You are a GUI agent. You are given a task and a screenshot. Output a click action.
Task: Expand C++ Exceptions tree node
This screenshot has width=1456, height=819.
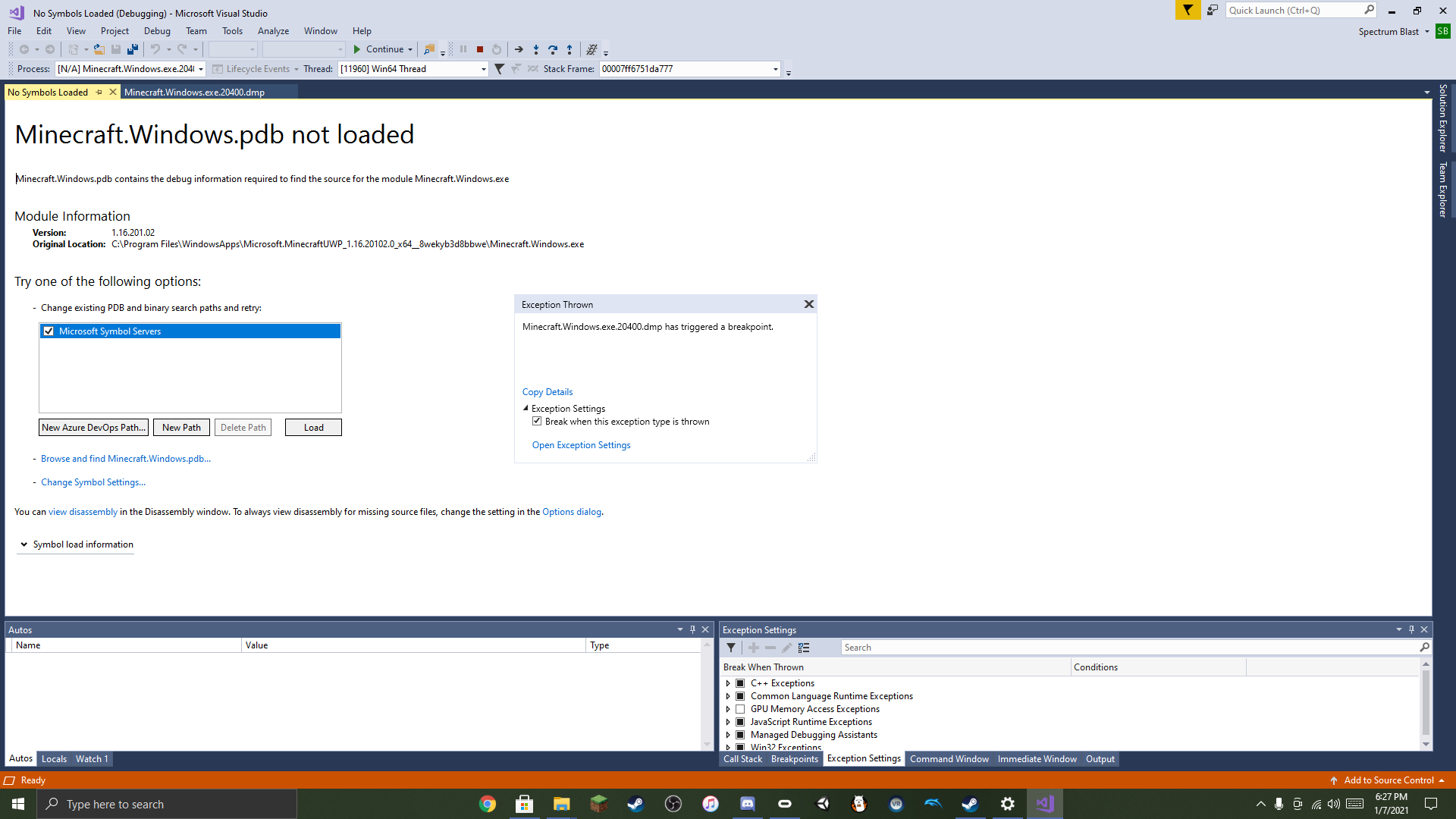tap(728, 683)
